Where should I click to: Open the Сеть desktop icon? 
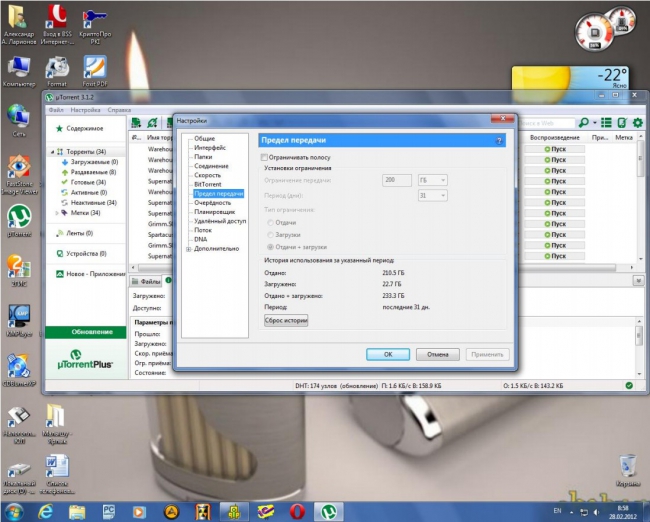click(x=19, y=121)
